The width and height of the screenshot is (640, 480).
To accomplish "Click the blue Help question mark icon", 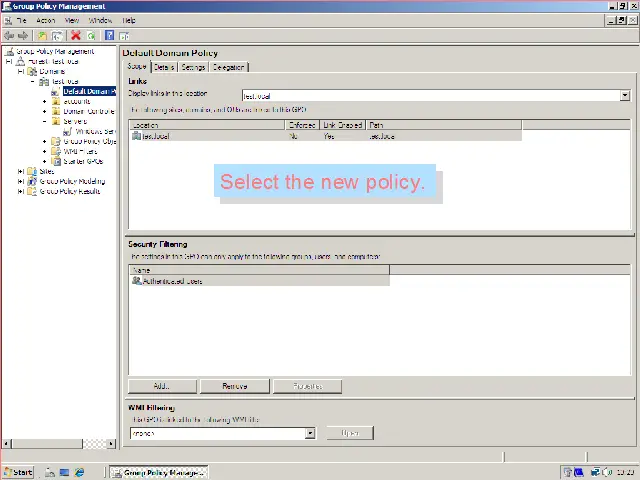I will click(x=109, y=36).
